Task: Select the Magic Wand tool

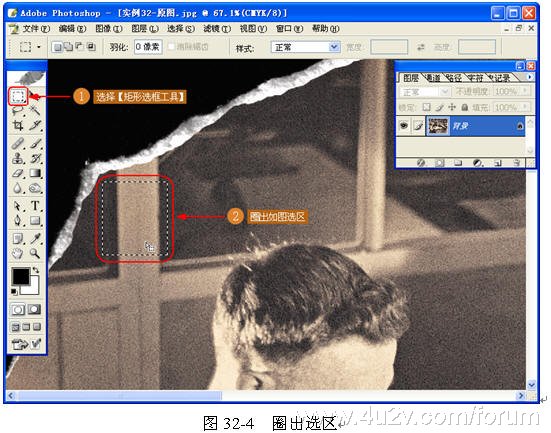Action: click(x=35, y=110)
